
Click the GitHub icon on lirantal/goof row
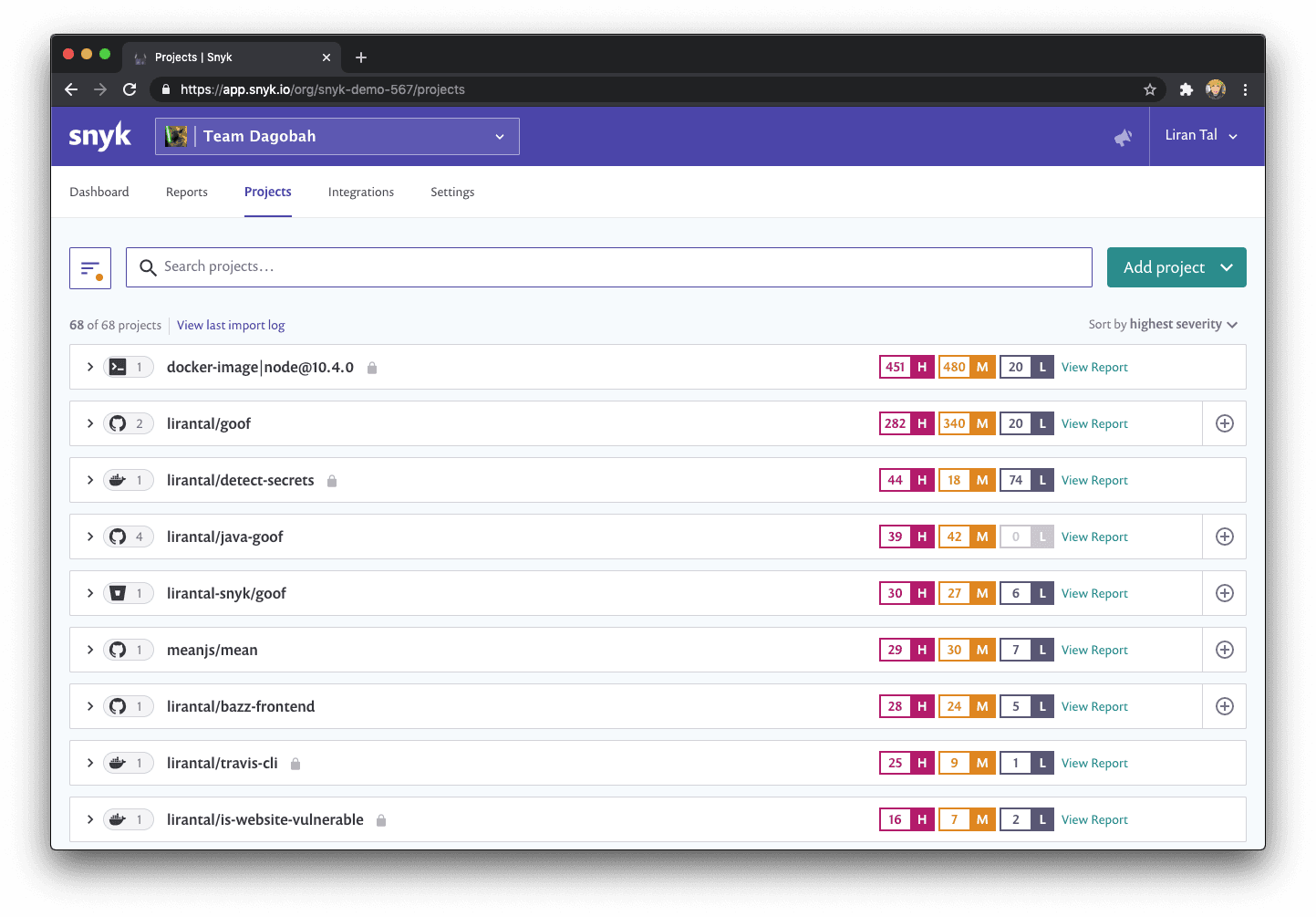tap(118, 423)
